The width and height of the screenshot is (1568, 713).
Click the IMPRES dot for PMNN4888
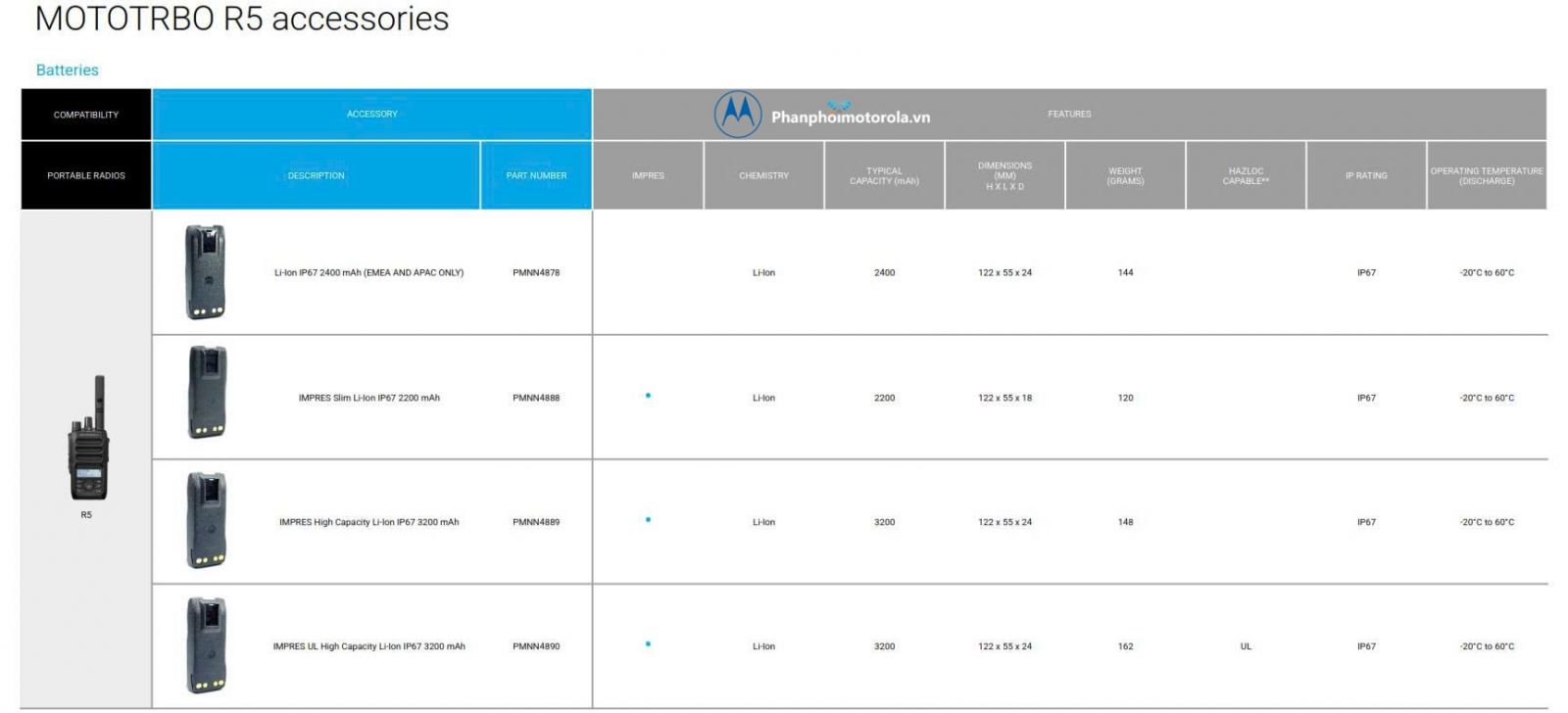(x=648, y=396)
